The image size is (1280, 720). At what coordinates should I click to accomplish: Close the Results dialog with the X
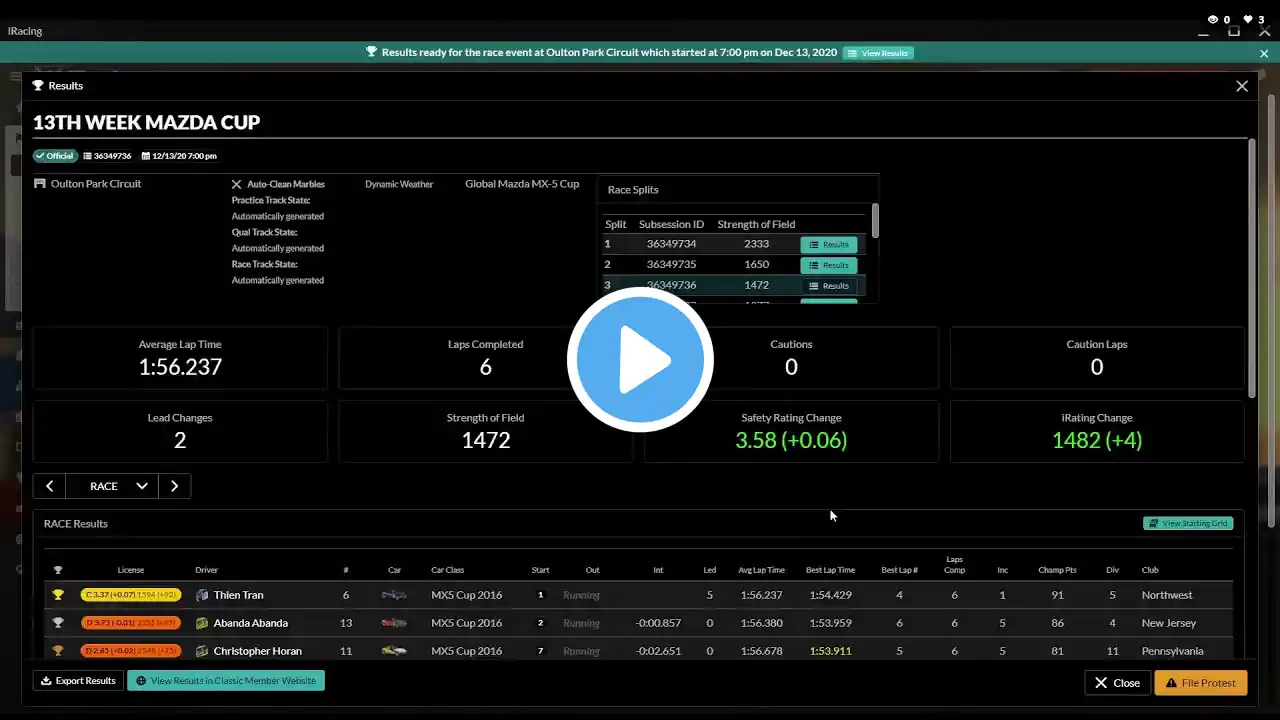[x=1242, y=86]
